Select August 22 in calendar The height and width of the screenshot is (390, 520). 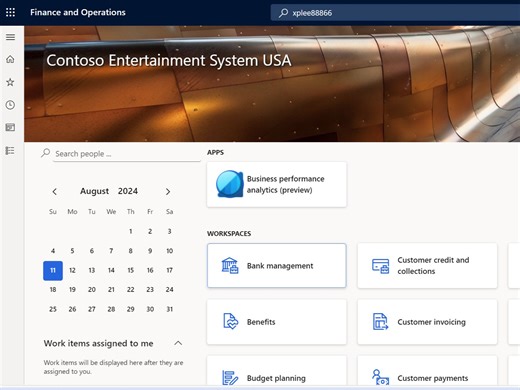pyautogui.click(x=131, y=290)
